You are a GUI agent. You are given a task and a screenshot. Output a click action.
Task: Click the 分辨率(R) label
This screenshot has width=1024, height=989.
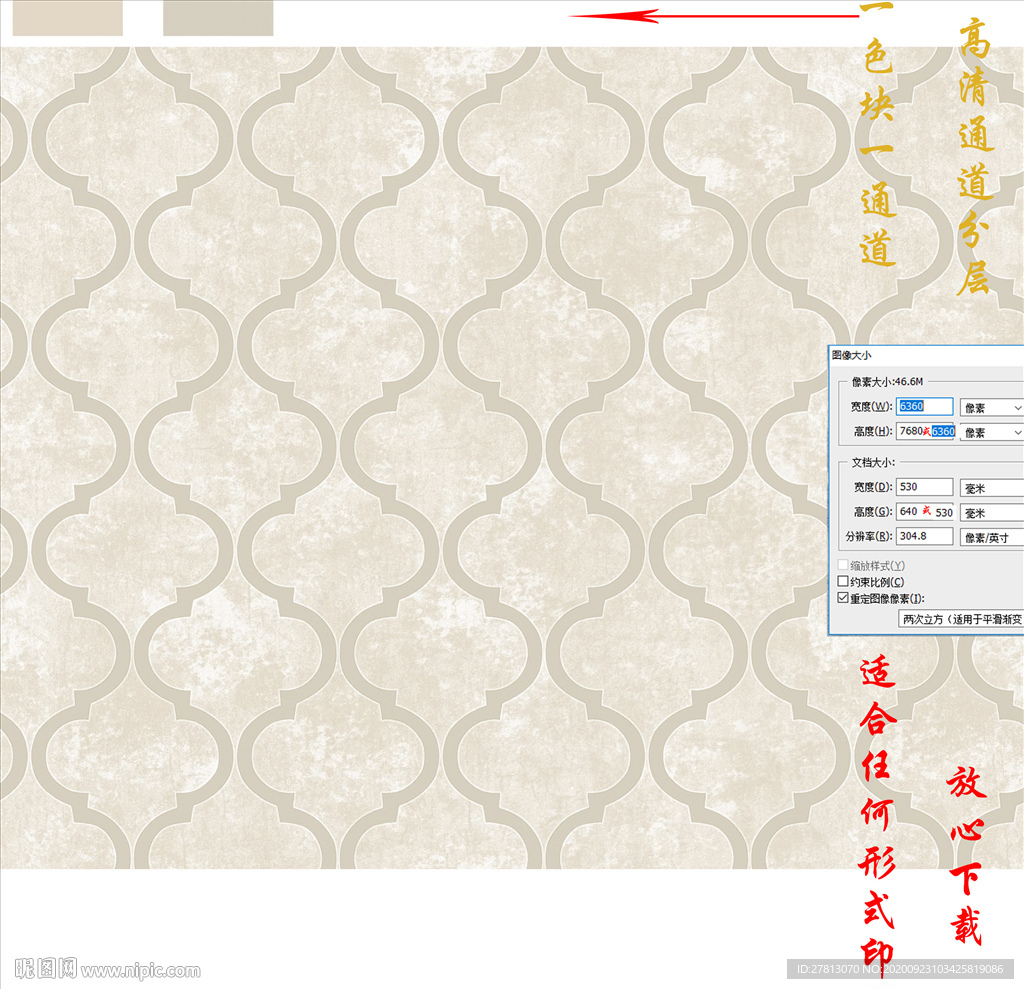tap(869, 536)
